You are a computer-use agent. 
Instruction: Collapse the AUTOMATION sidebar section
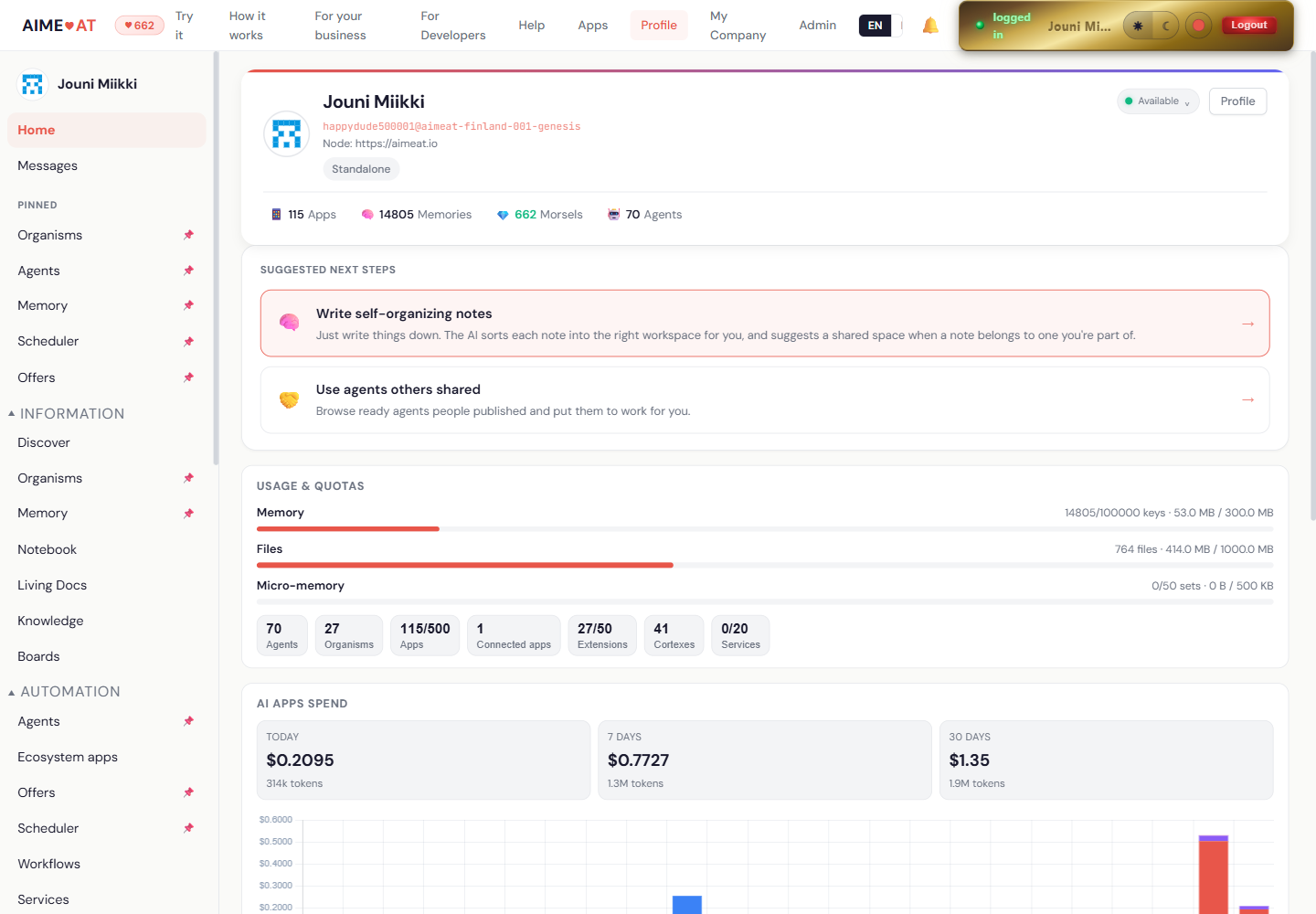64,691
